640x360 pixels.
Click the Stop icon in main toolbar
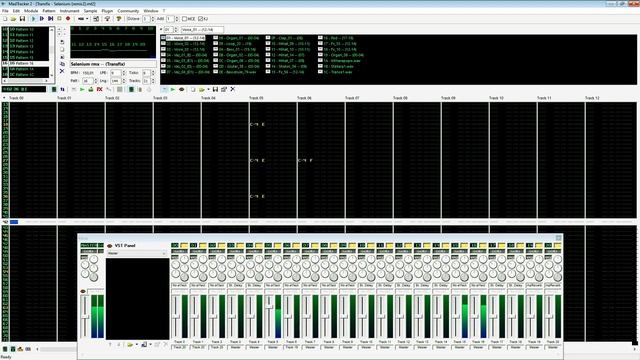[59, 19]
